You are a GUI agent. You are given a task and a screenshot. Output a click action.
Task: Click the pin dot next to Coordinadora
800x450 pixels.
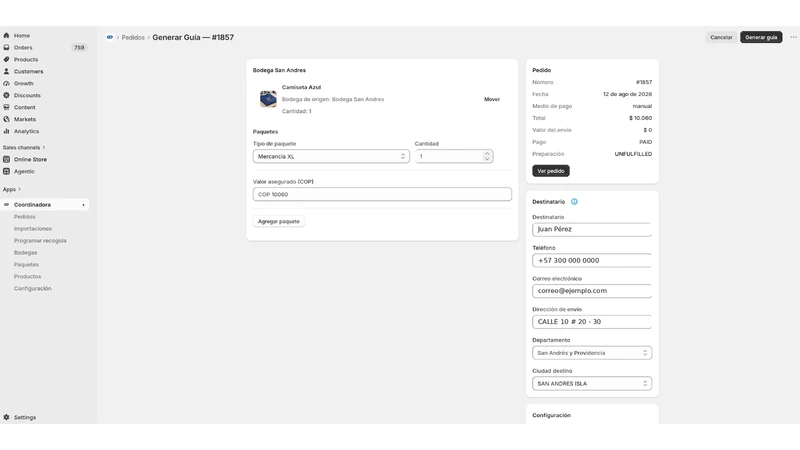pos(83,205)
